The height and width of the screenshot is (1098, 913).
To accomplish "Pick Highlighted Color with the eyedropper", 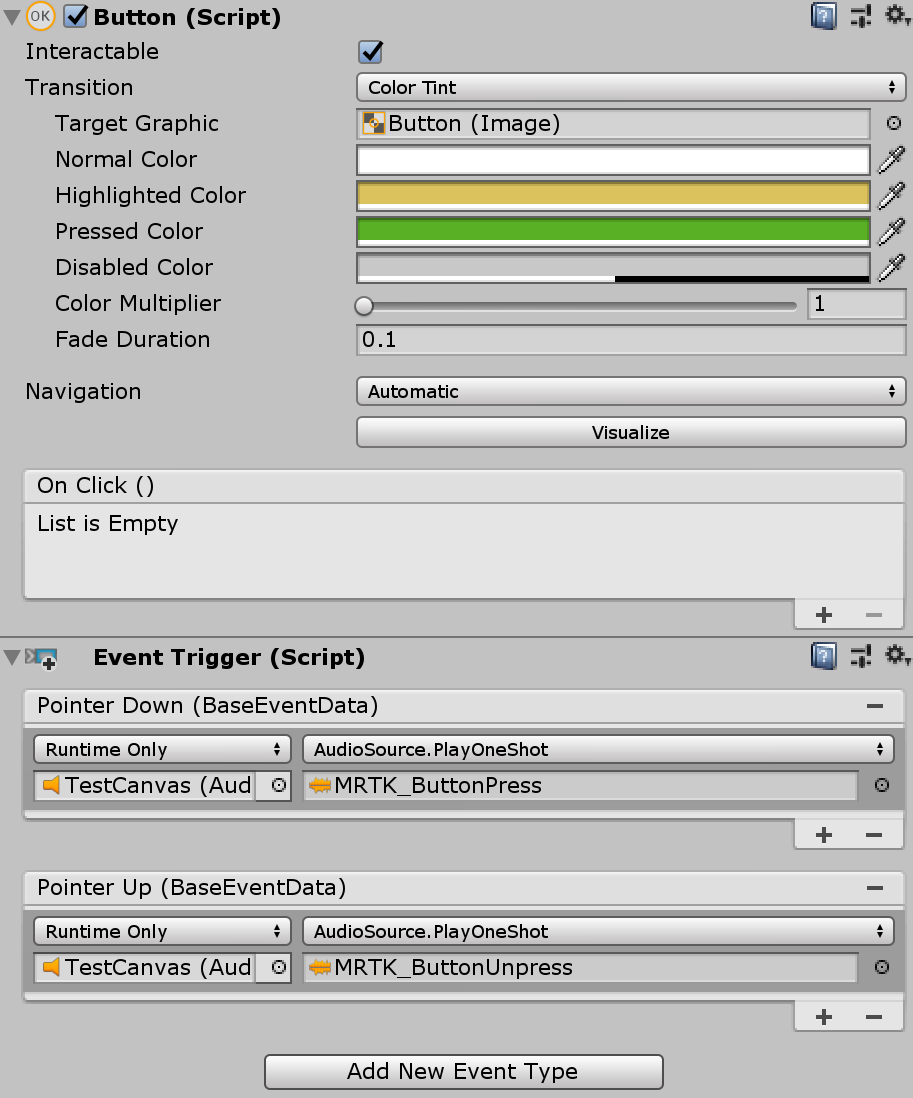I will (893, 195).
